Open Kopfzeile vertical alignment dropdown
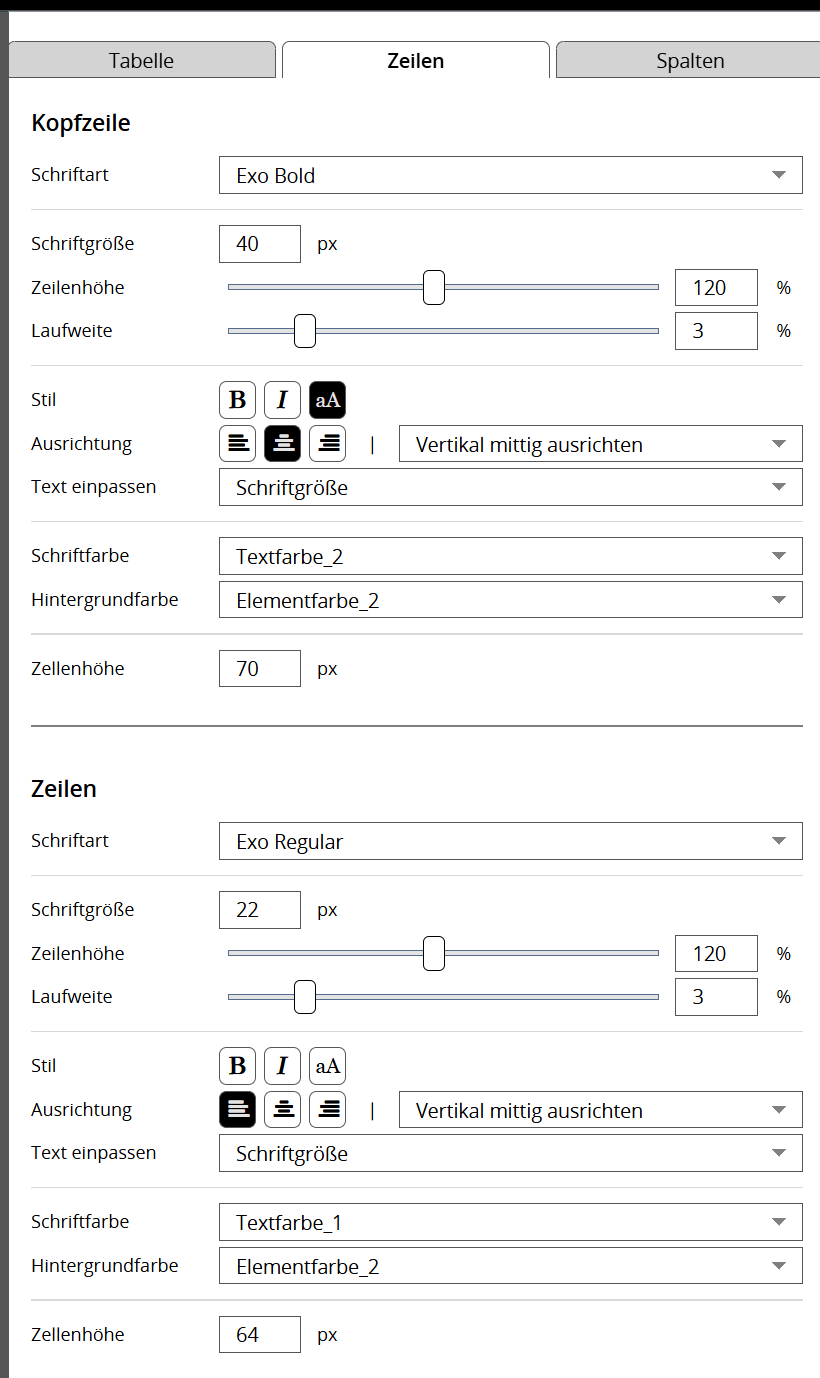The image size is (820, 1378). click(600, 444)
